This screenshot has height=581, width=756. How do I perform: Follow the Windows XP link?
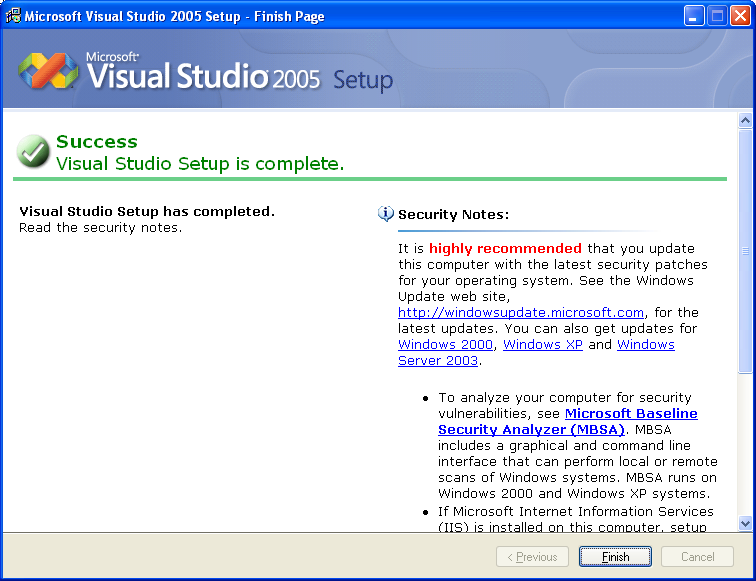coord(543,345)
